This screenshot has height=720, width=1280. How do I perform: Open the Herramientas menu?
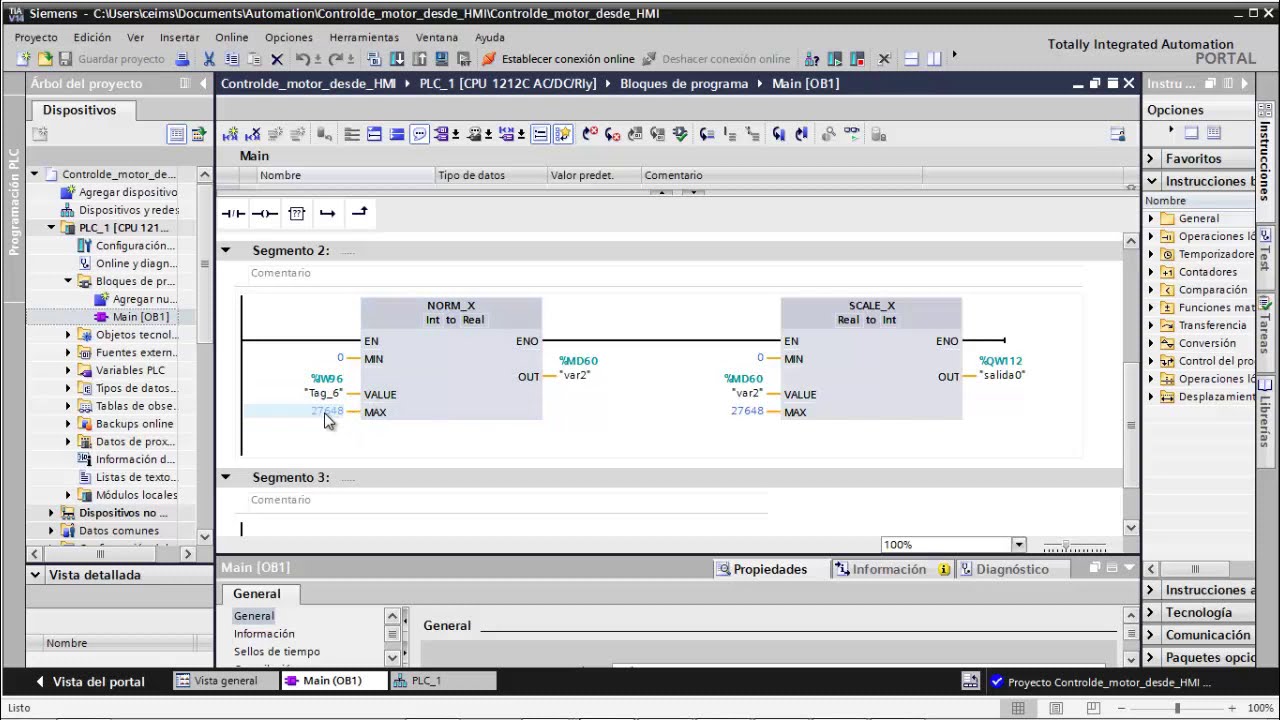pyautogui.click(x=364, y=37)
